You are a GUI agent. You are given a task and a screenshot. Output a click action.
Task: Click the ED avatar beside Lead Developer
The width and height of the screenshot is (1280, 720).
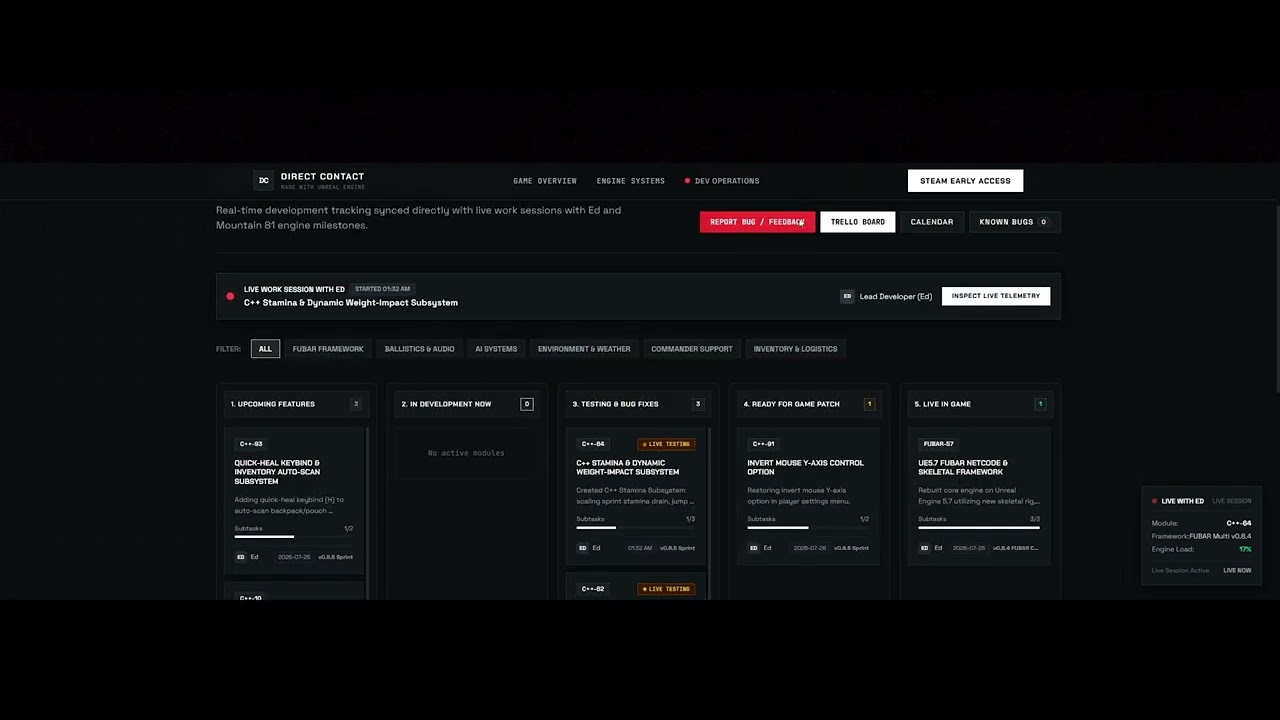[x=847, y=296]
